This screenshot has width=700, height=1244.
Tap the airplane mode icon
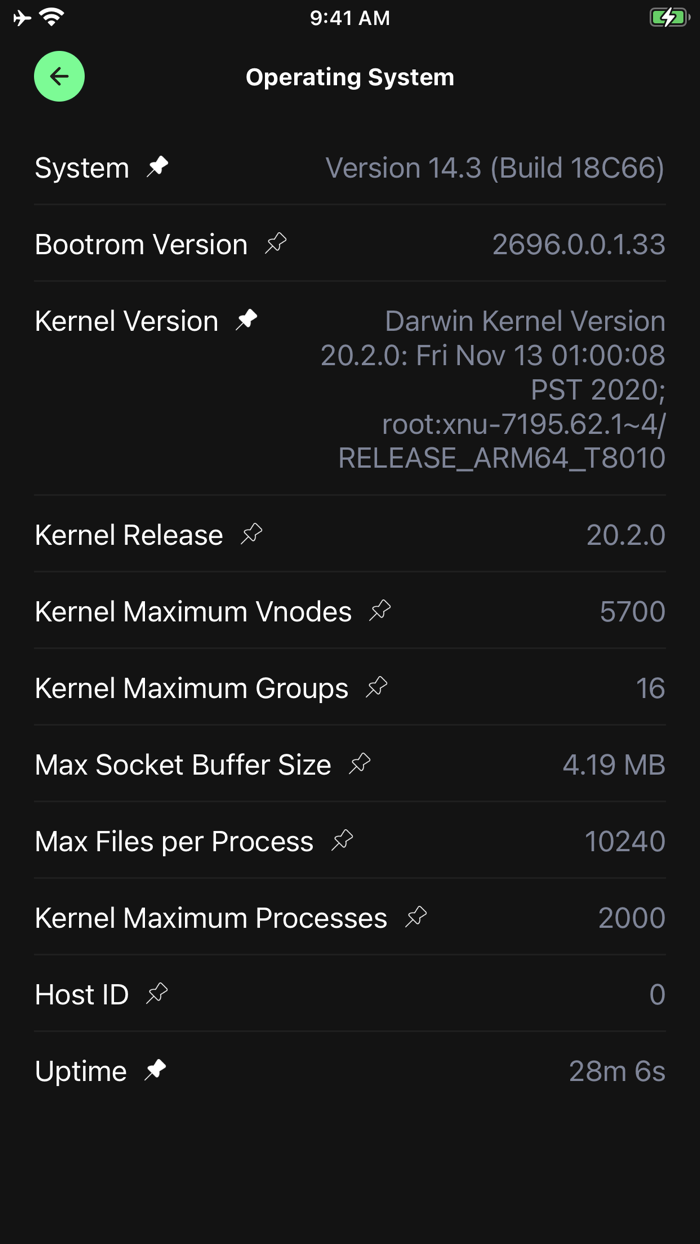pos(22,18)
